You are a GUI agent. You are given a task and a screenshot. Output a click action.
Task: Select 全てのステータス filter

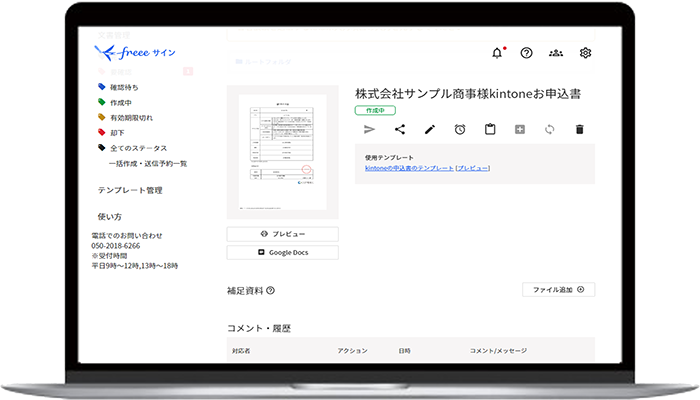pyautogui.click(x=133, y=148)
